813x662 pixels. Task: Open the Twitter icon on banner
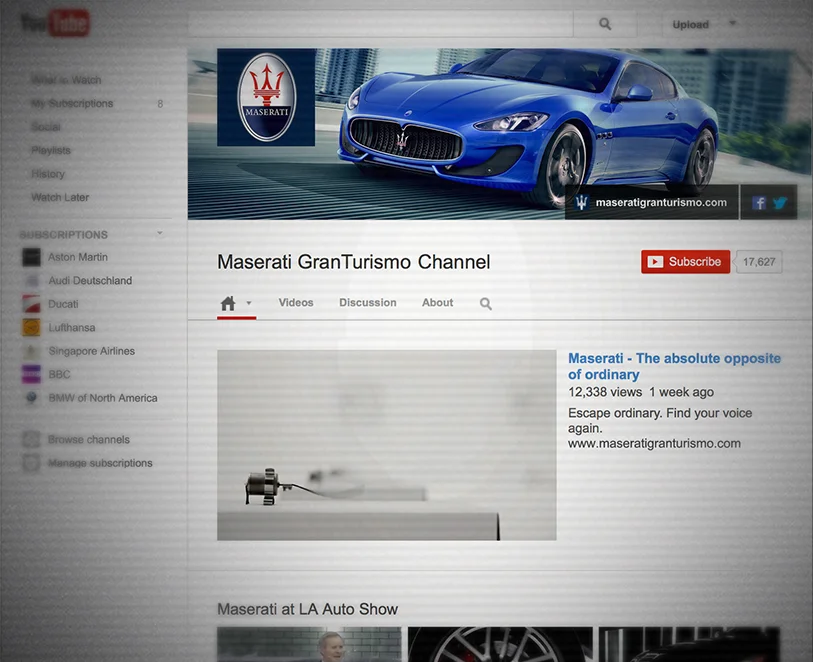tap(780, 203)
